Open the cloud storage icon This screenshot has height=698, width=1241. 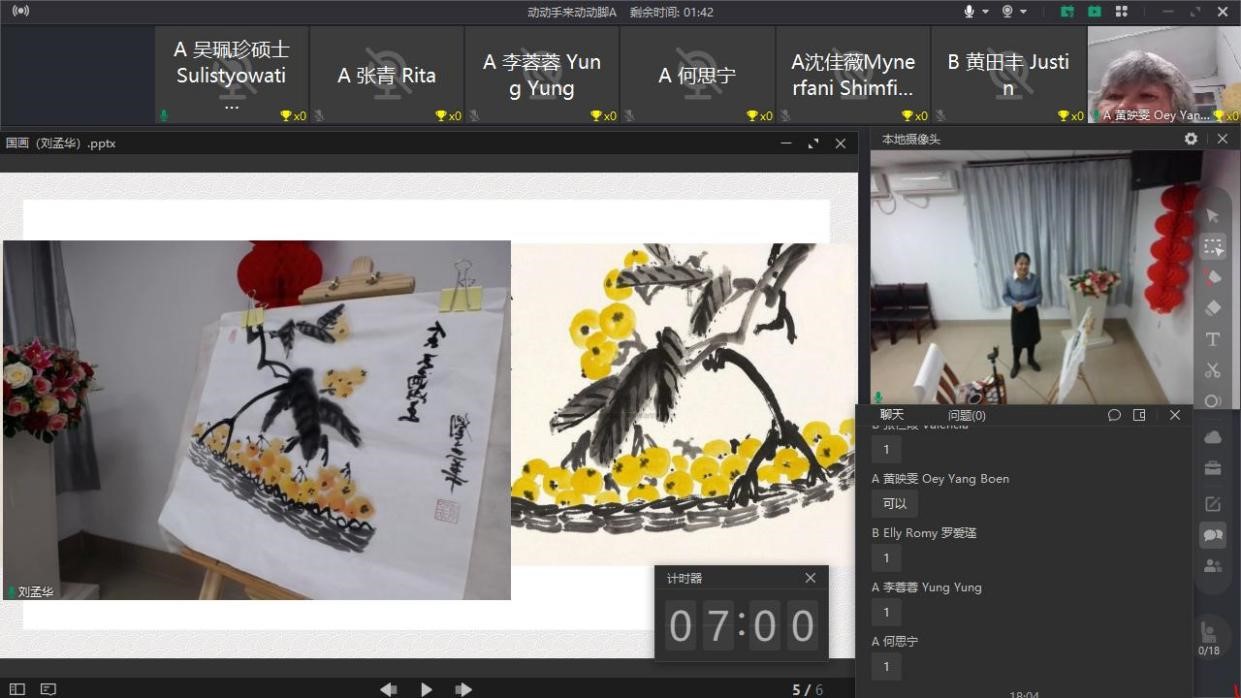click(1213, 437)
